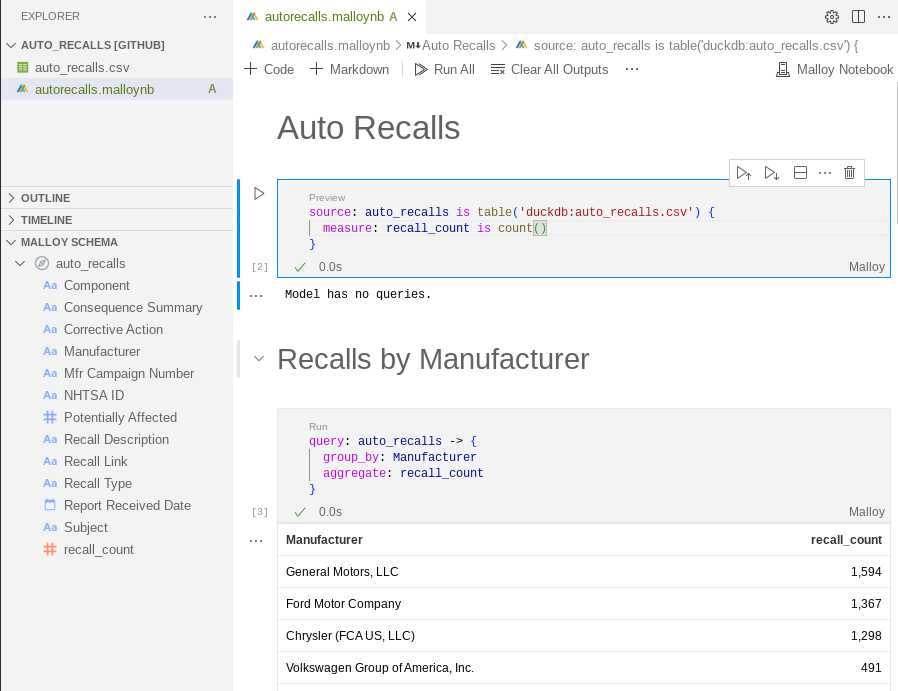The width and height of the screenshot is (898, 691).
Task: Click Clear All Outputs button
Action: point(550,69)
